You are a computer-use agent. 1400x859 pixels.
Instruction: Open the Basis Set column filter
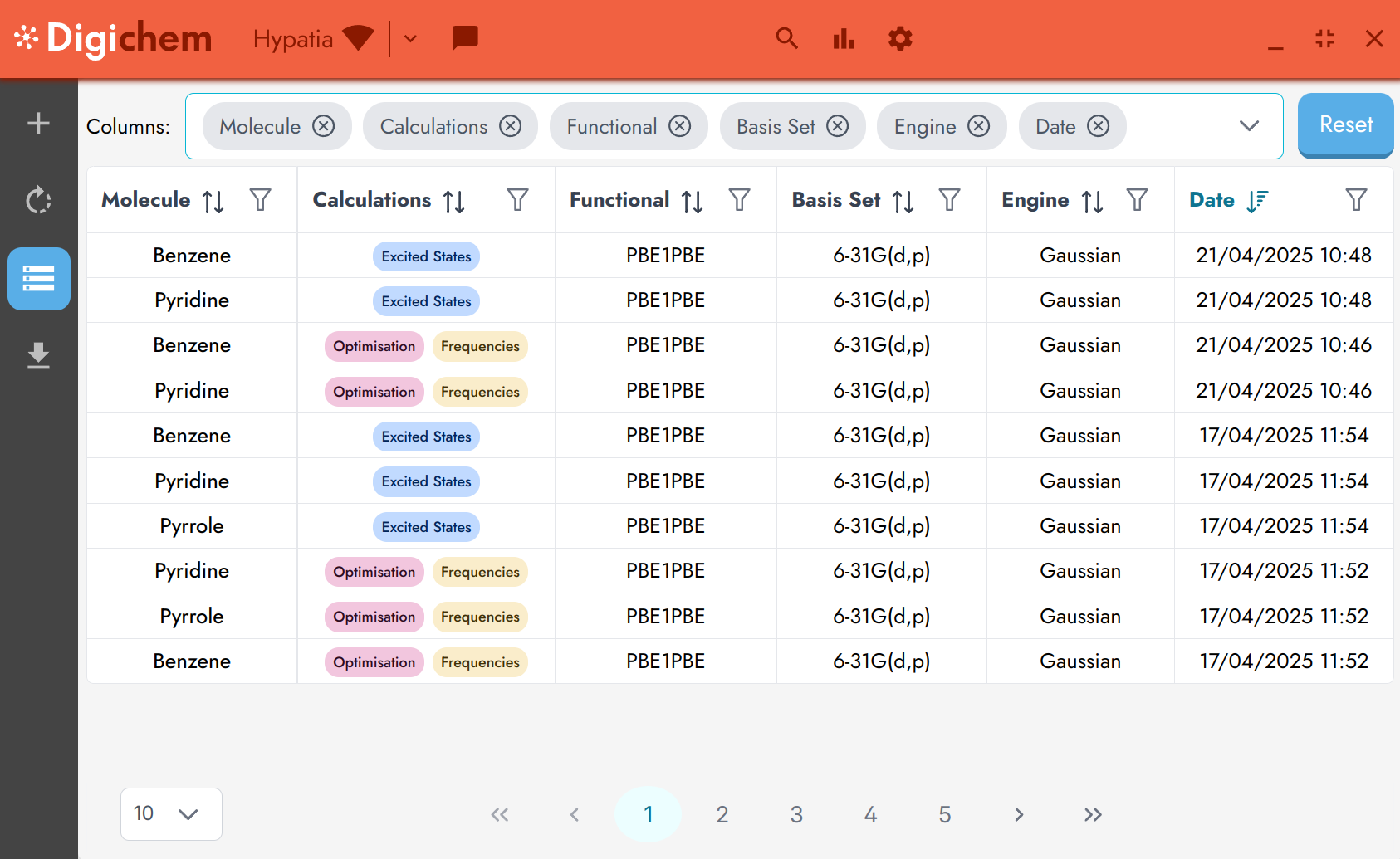tap(950, 199)
